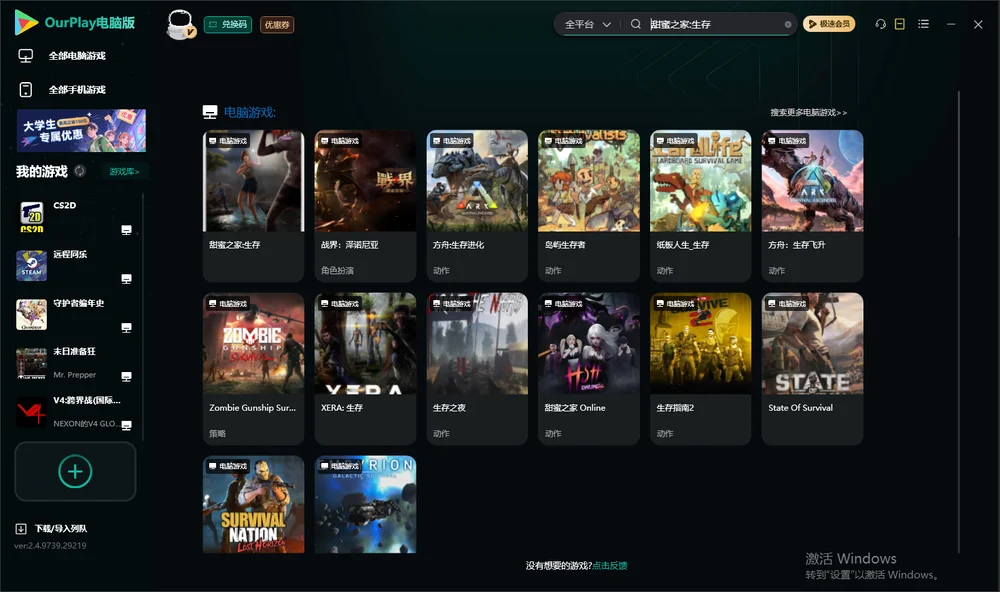Click the XERA: 生存 game title
Screen dimensions: 1000x592
(x=342, y=408)
